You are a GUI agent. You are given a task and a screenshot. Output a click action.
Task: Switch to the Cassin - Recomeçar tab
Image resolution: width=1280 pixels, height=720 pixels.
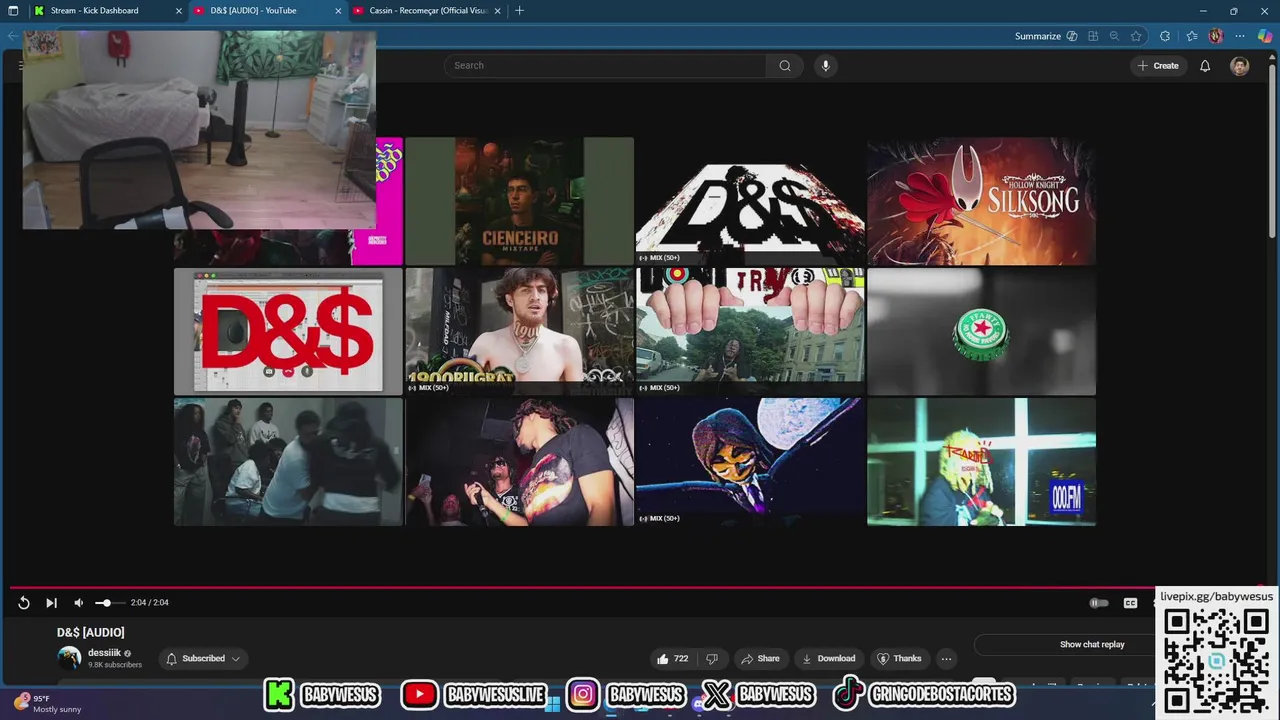[x=425, y=10]
